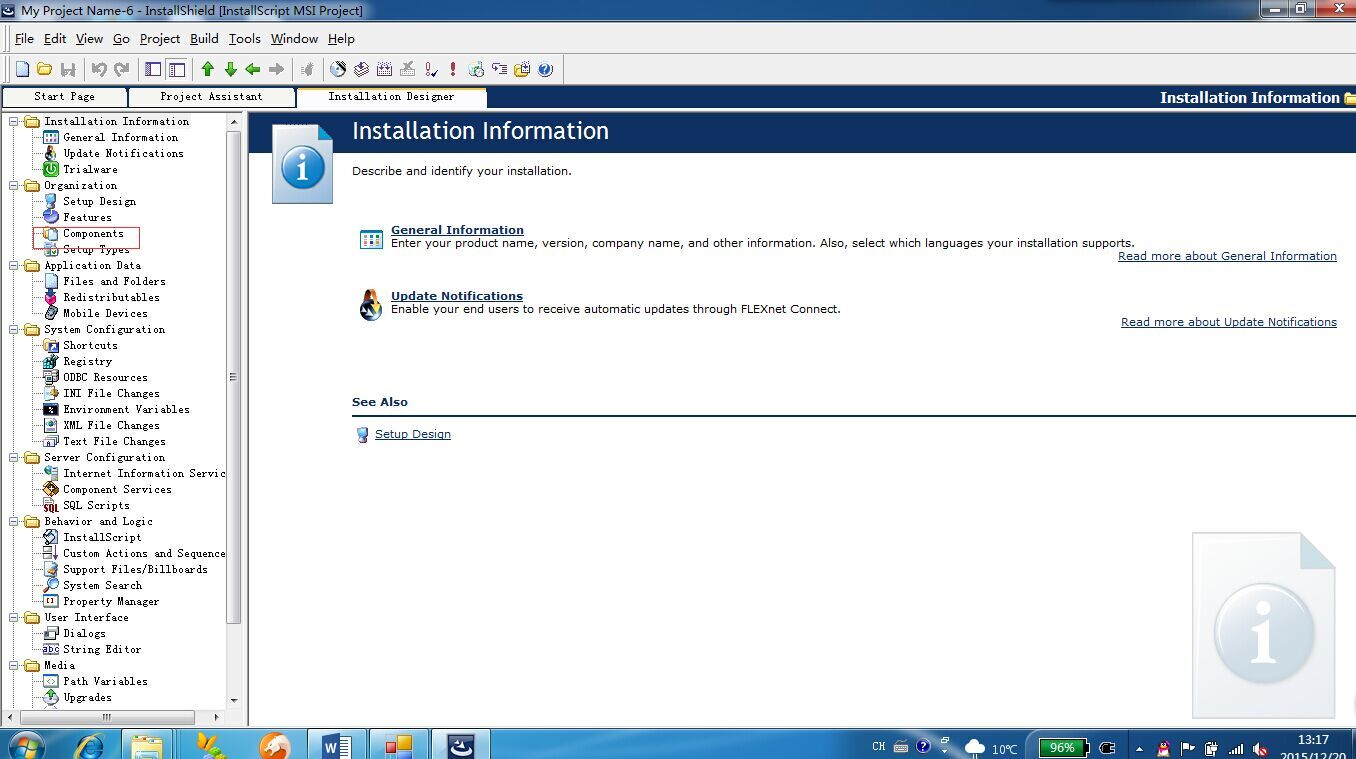Click the Redo toolbar icon
The width and height of the screenshot is (1356, 759).
pos(122,69)
